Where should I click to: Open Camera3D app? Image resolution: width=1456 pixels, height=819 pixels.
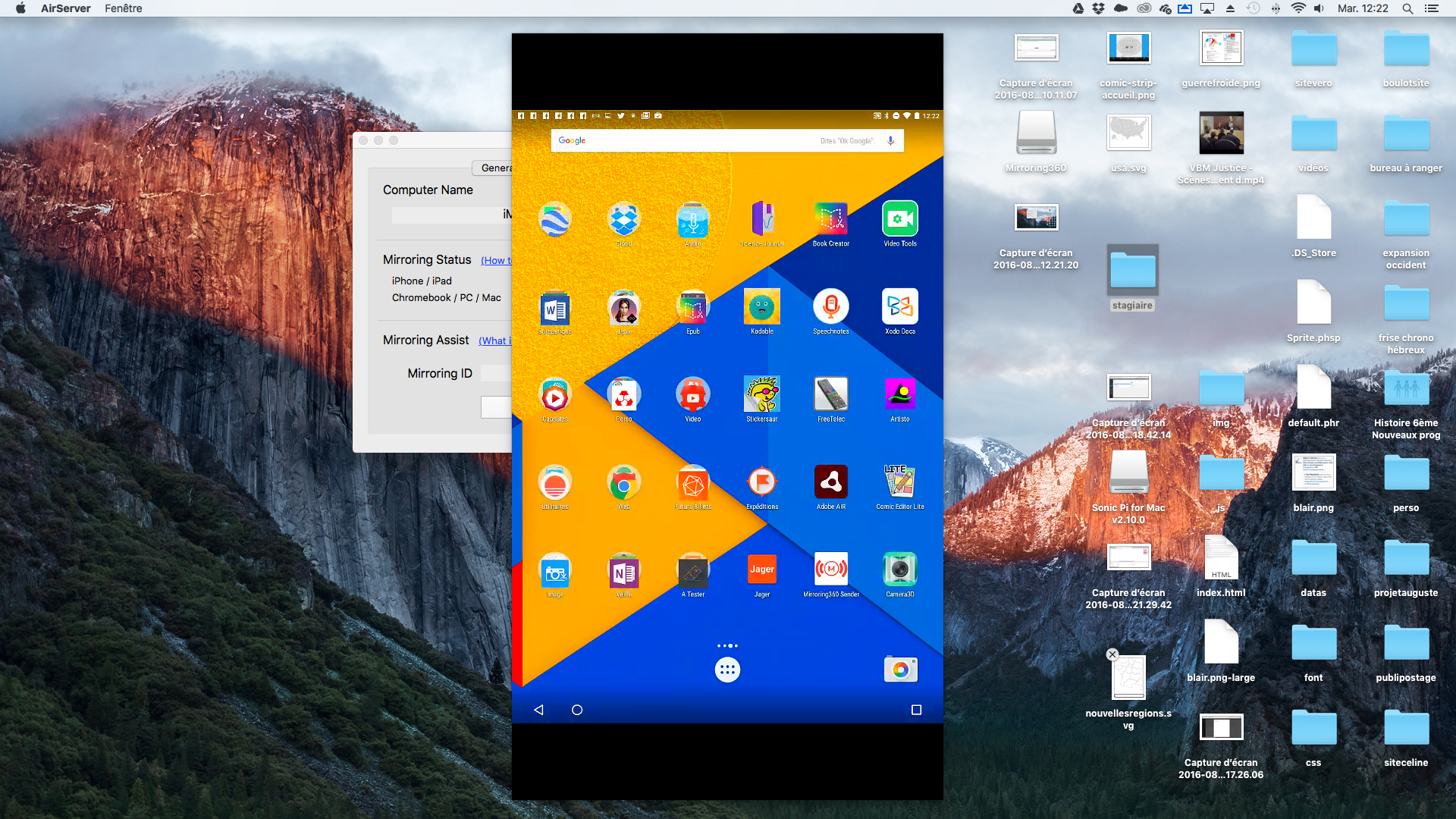(899, 571)
